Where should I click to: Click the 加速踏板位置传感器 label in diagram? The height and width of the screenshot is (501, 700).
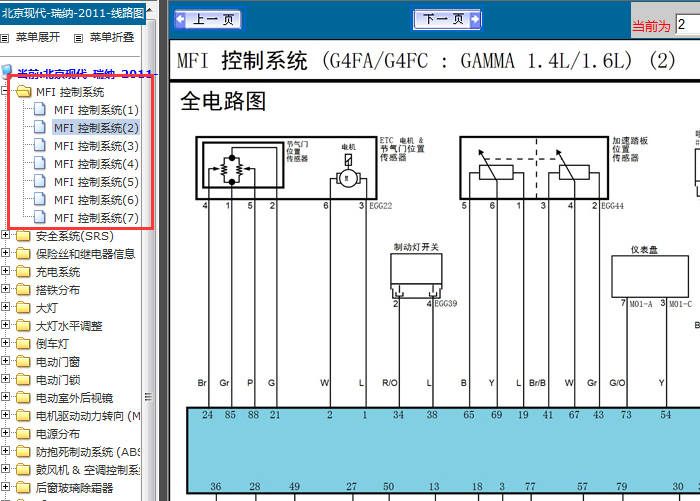point(629,149)
